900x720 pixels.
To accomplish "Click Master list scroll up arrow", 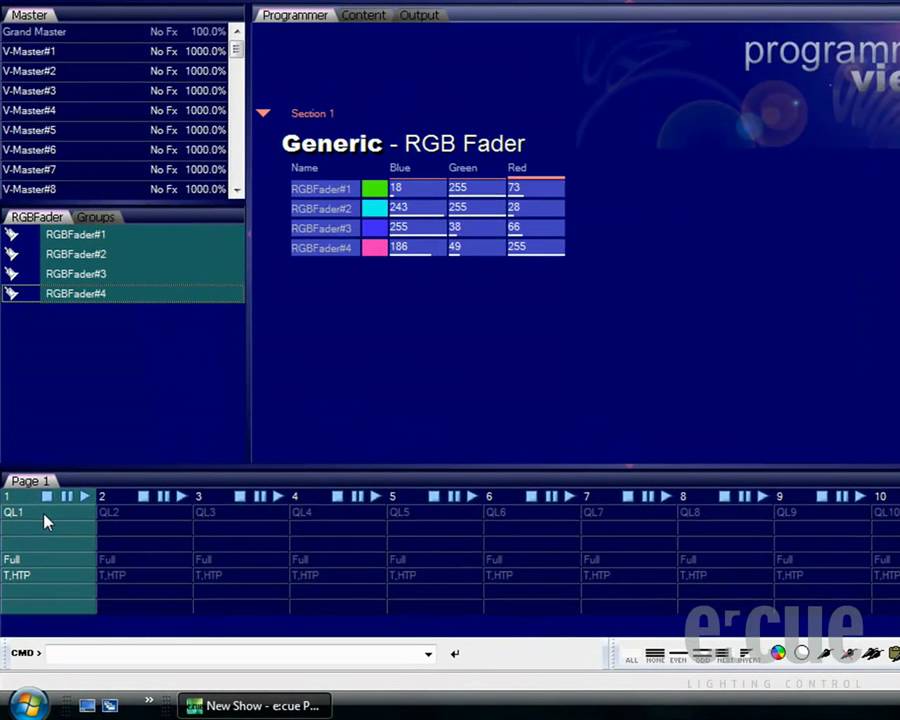I will pyautogui.click(x=236, y=31).
